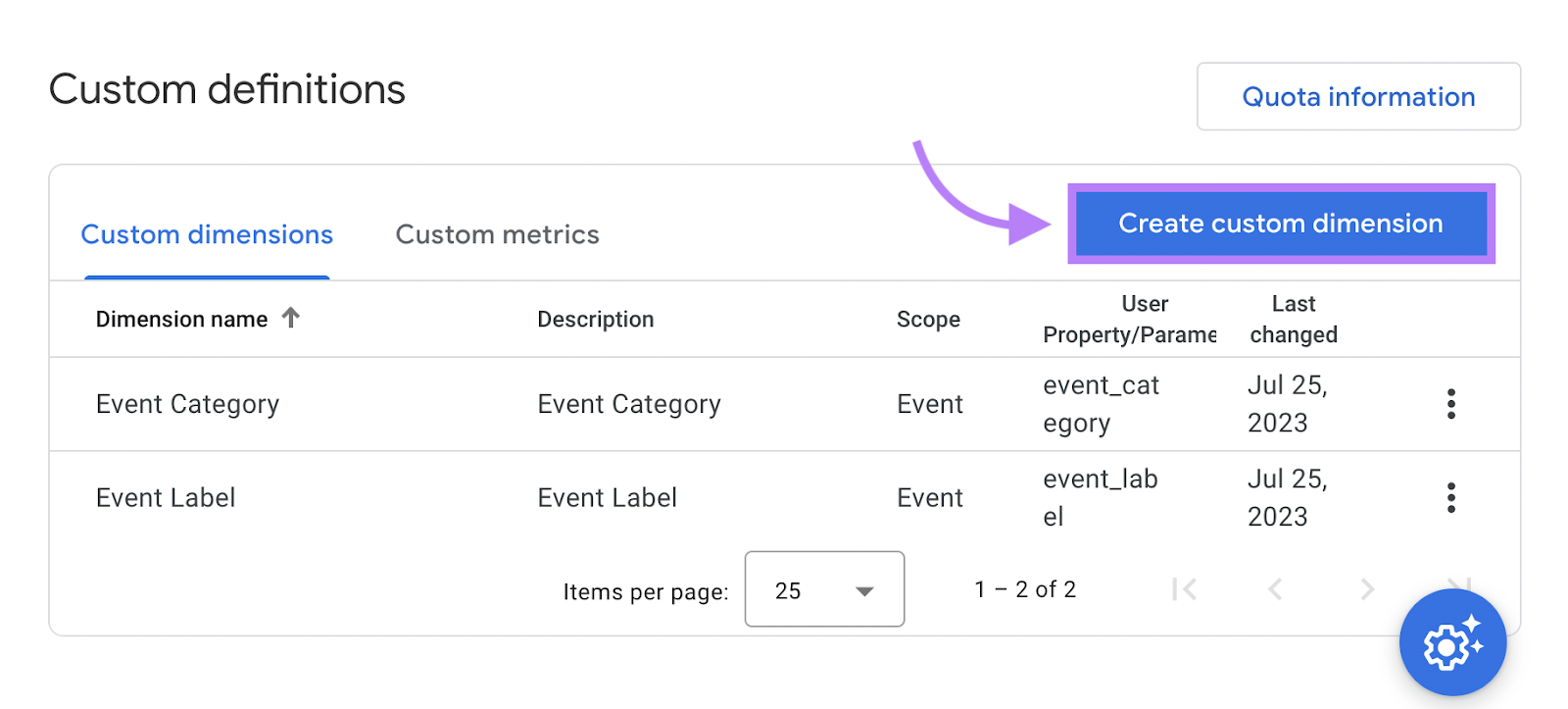This screenshot has width=1568, height=709.
Task: Open the Event Category row options menu
Action: [x=1450, y=404]
